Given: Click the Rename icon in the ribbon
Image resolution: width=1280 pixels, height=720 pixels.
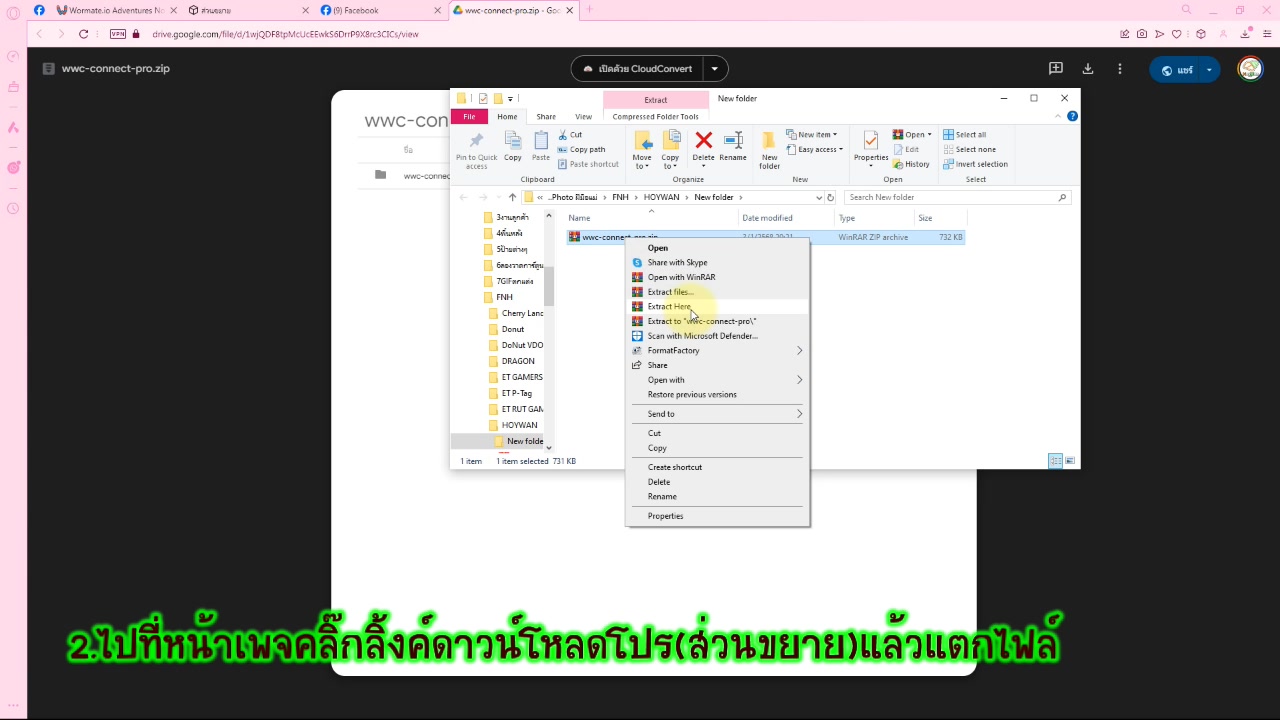Looking at the screenshot, I should (x=733, y=141).
